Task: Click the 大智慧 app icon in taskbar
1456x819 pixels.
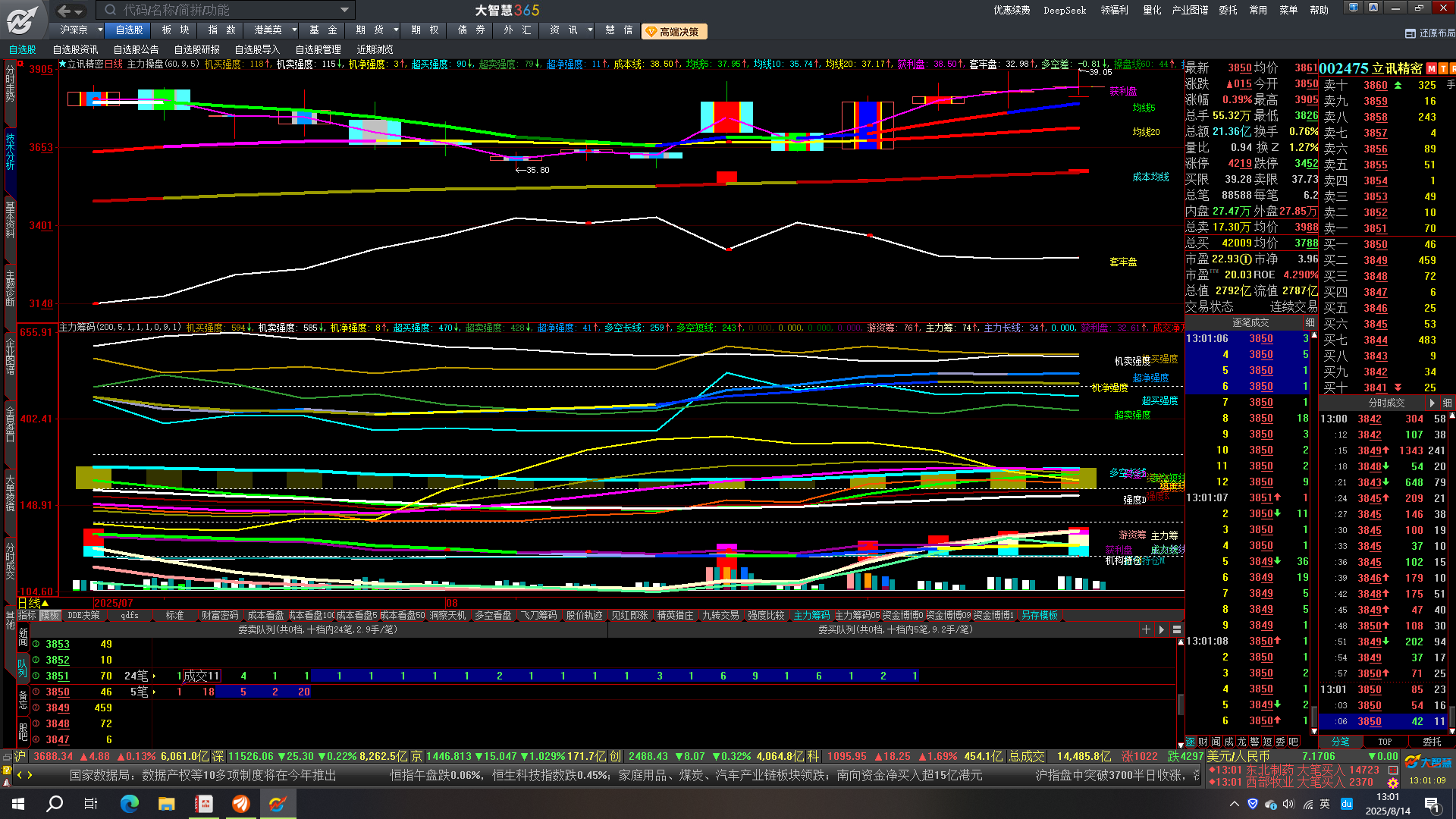Action: pos(278,804)
